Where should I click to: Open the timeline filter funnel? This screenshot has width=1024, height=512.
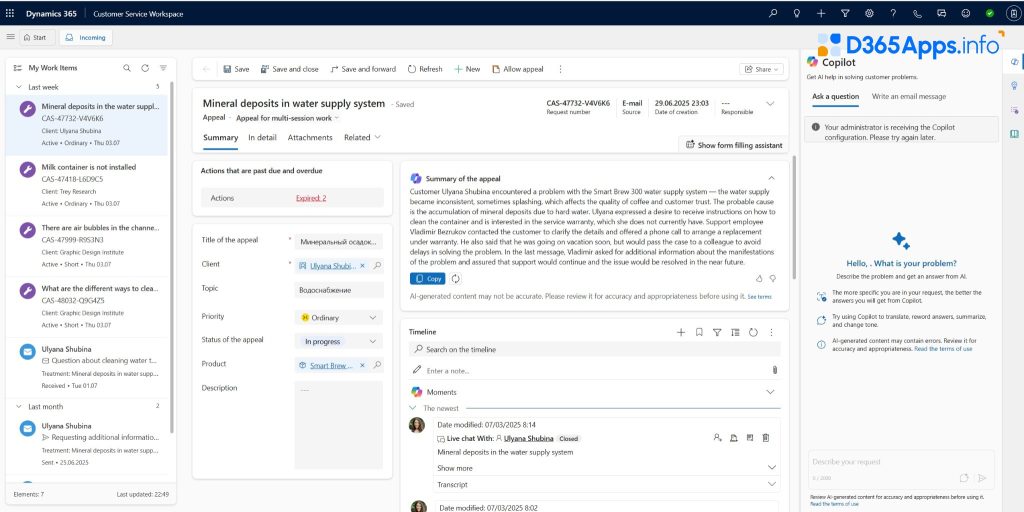(x=717, y=332)
